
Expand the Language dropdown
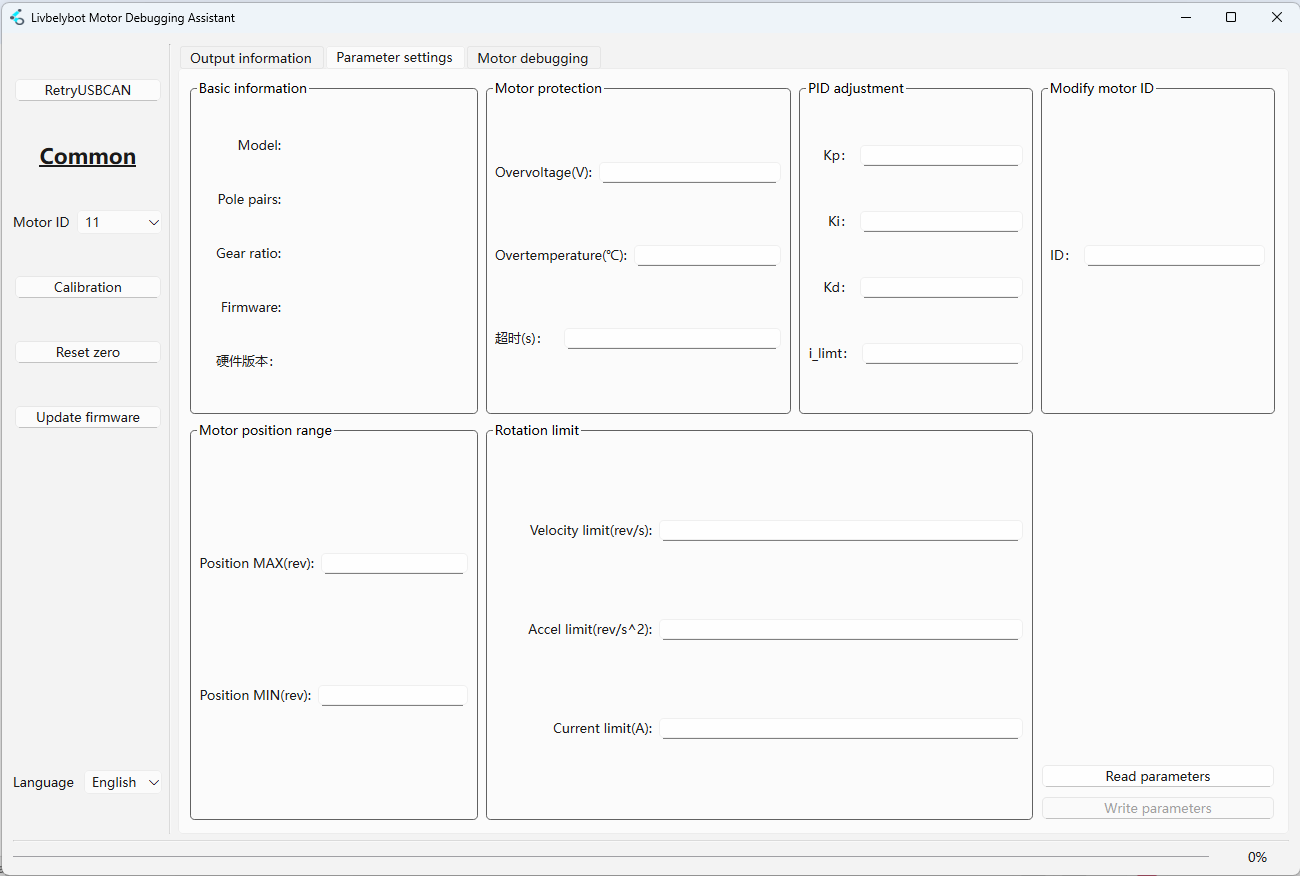click(x=124, y=783)
